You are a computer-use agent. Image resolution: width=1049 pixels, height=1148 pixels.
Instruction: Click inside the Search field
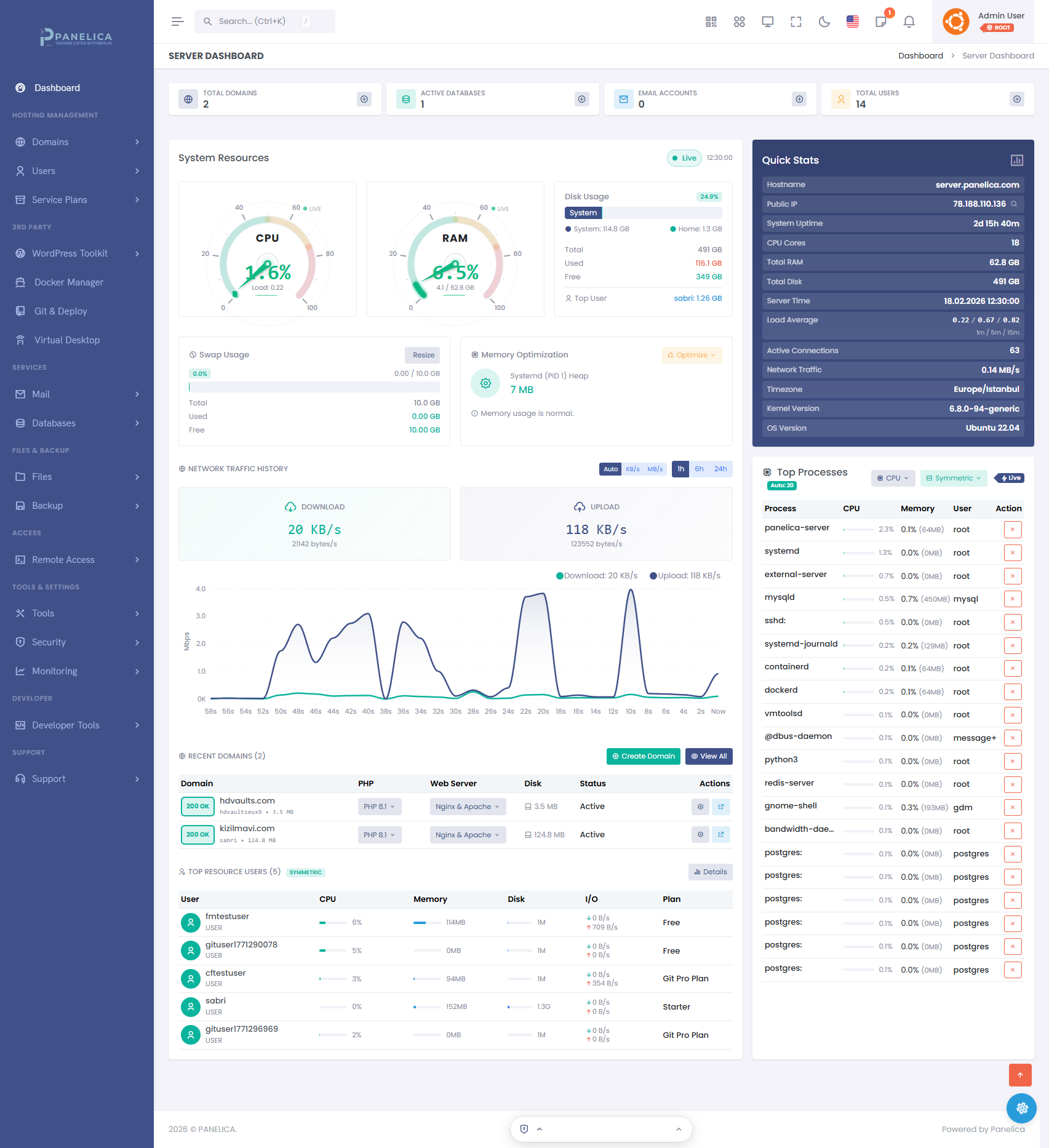click(258, 22)
